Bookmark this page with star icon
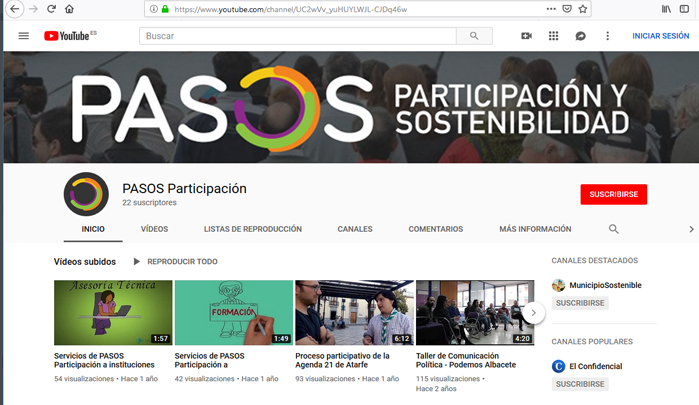699x405 pixels. (583, 9)
